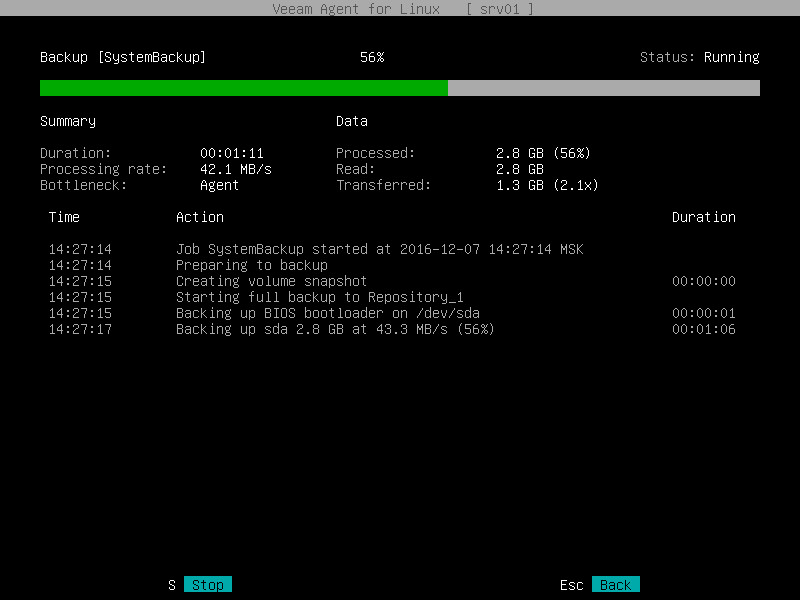Click the Back button

coord(616,584)
